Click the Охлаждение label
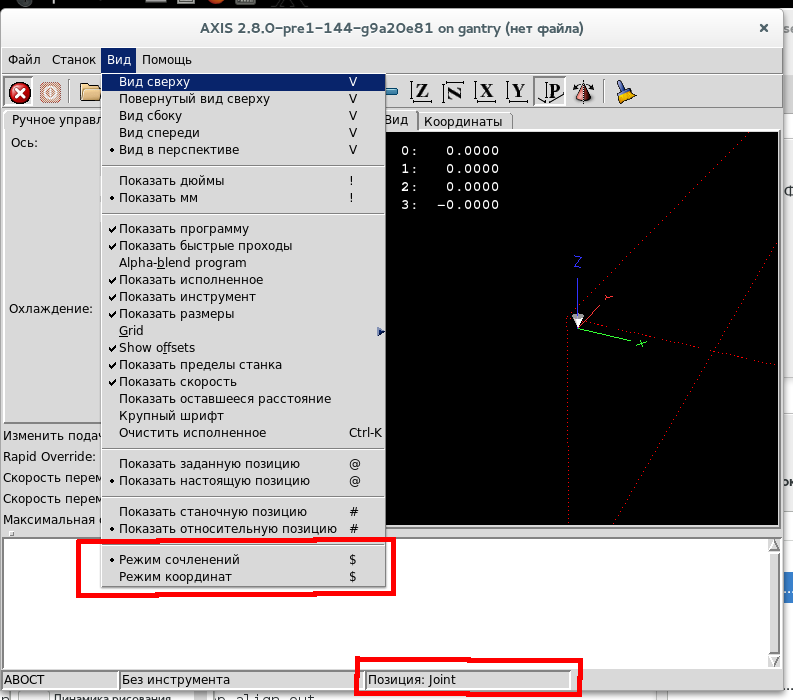 [x=51, y=309]
